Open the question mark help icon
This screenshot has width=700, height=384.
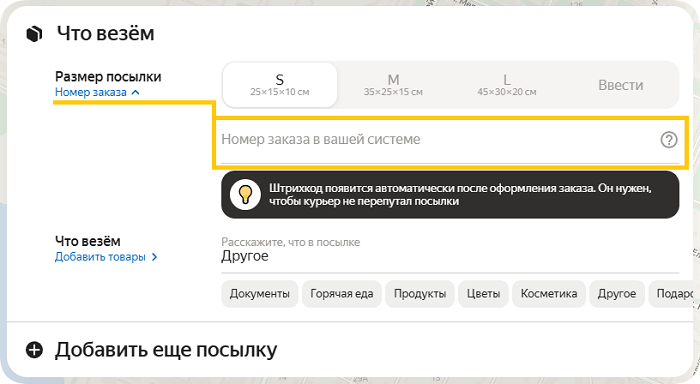coord(669,140)
